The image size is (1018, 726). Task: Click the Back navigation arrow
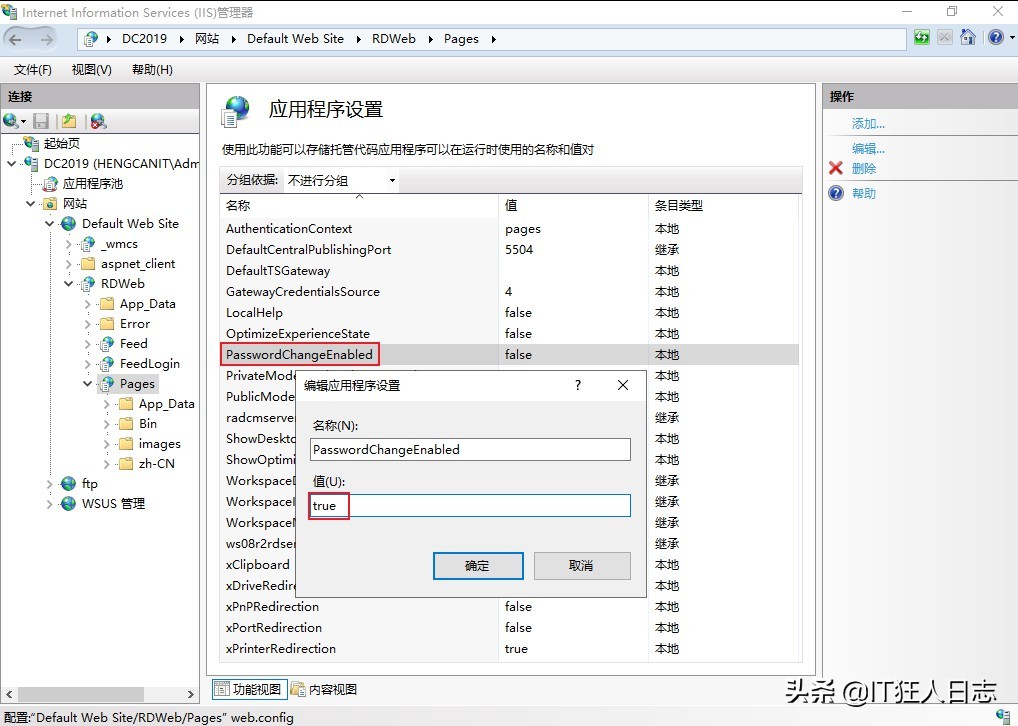pyautogui.click(x=16, y=40)
